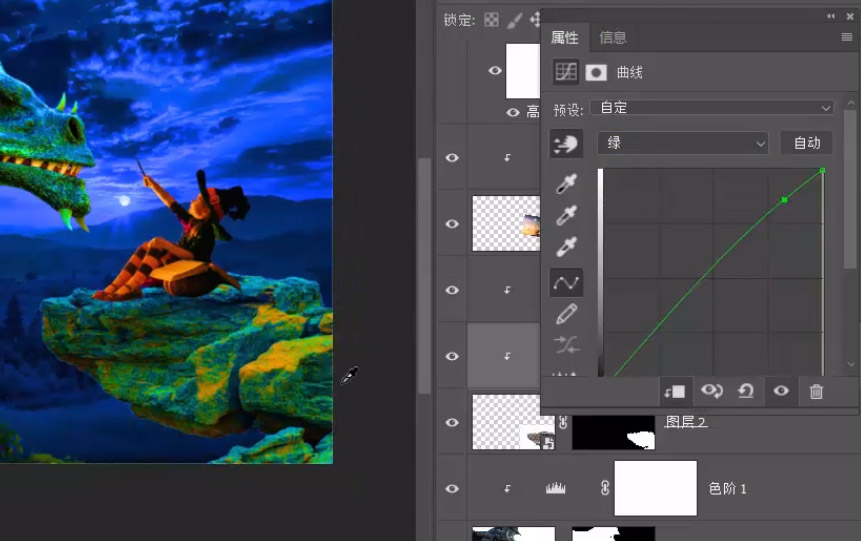Choose the pencil draw curve tool
Image resolution: width=861 pixels, height=541 pixels.
coord(566,314)
